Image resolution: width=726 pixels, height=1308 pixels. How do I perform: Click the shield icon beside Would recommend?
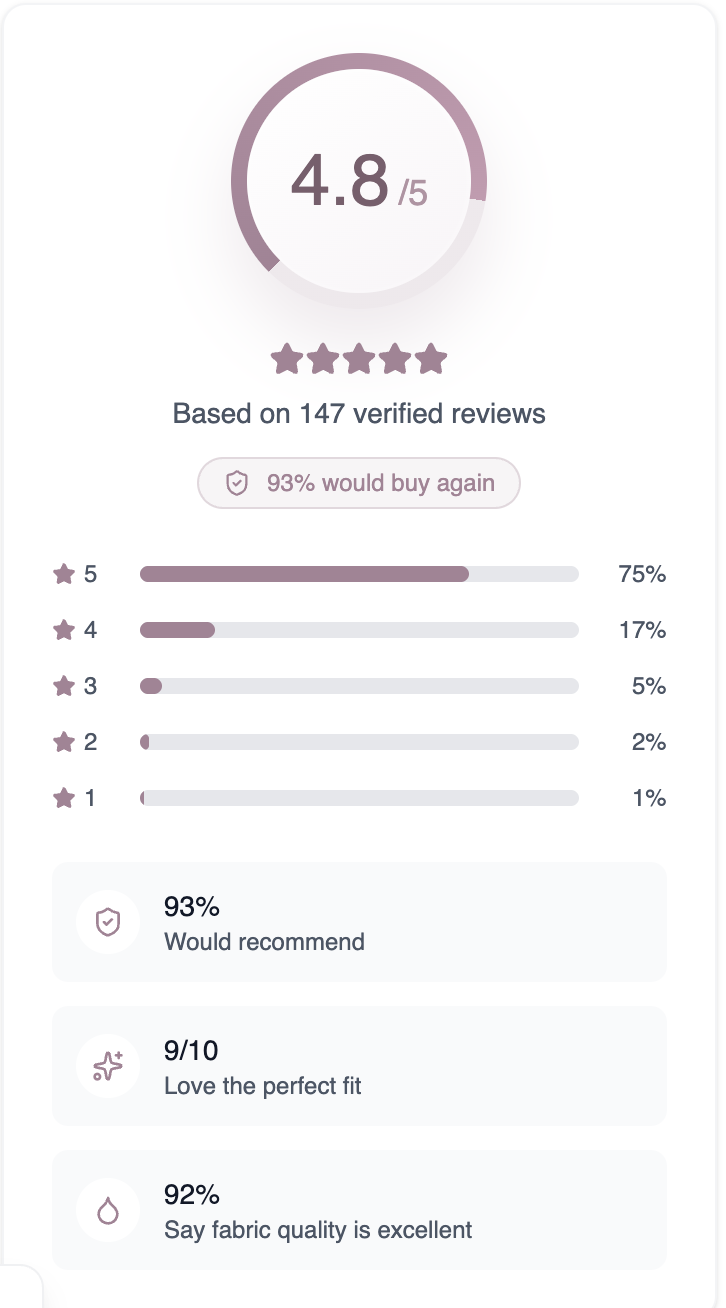[107, 922]
